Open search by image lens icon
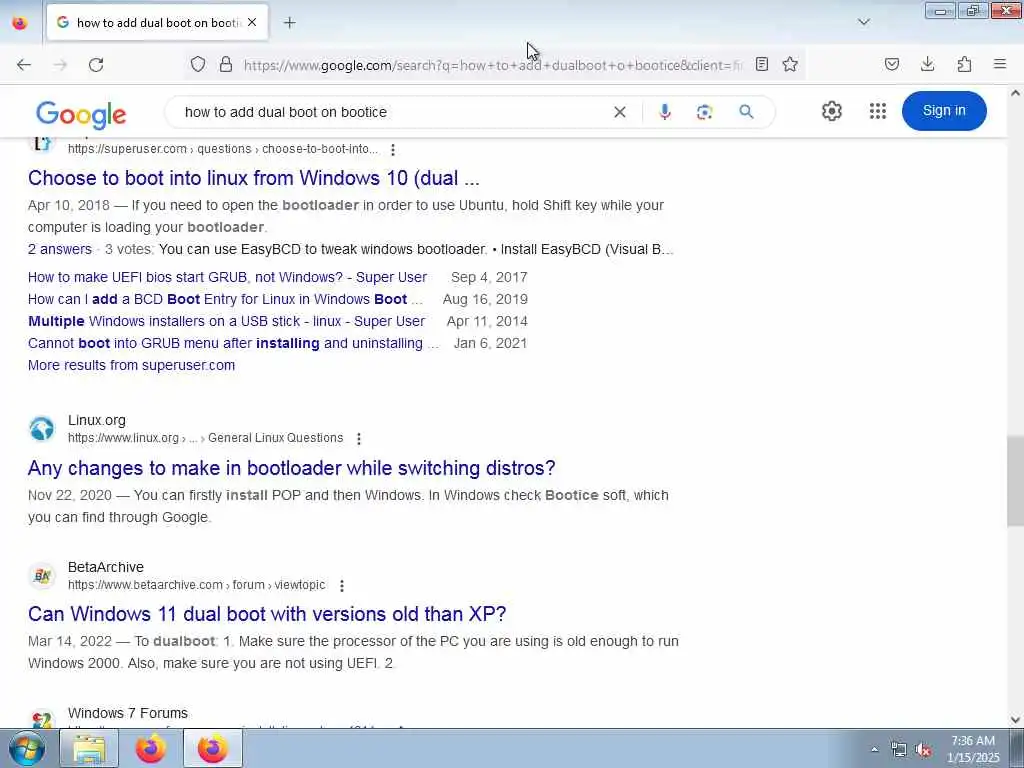 tap(704, 112)
